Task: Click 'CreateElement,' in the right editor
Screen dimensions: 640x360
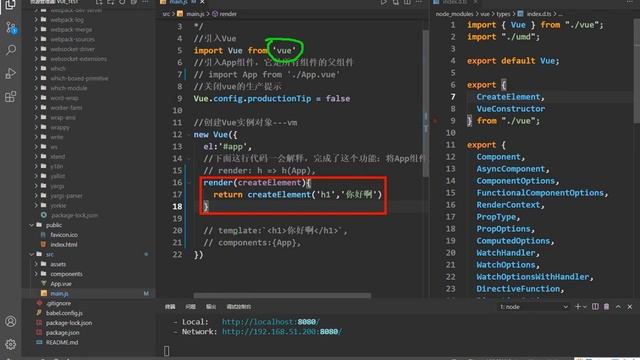Action: (510, 97)
